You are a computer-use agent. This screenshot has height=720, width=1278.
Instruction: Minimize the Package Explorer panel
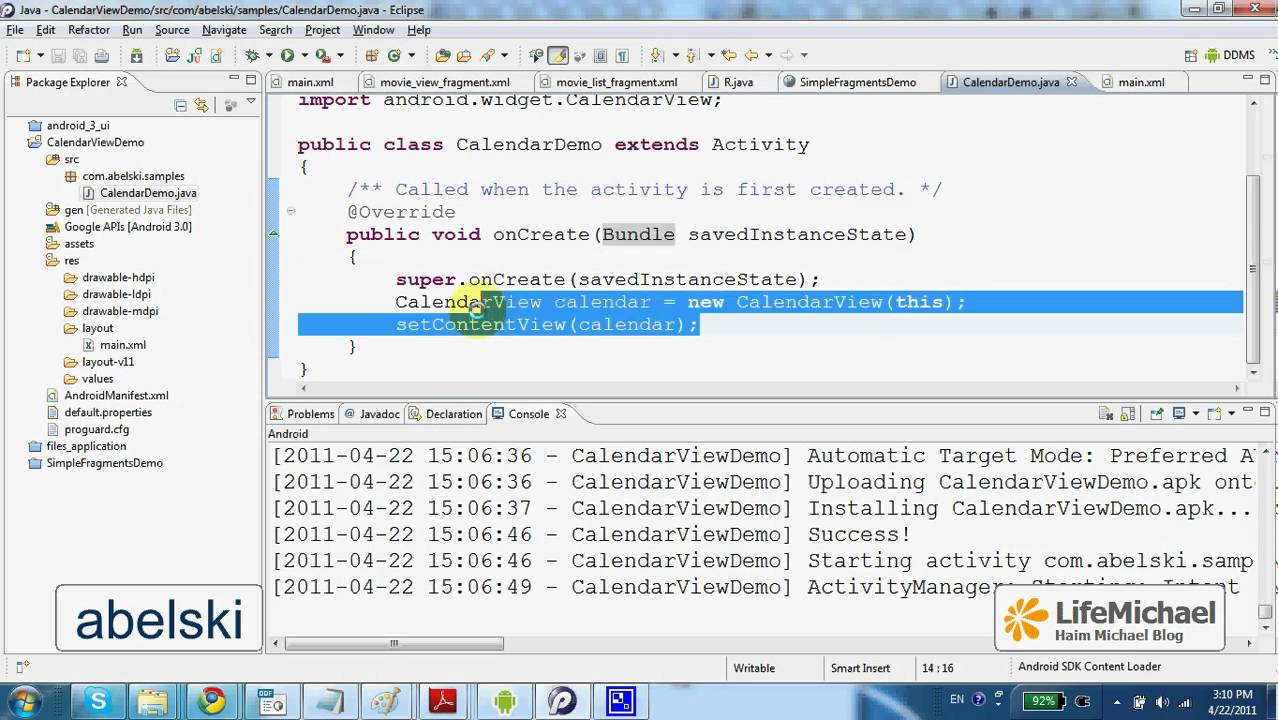tap(234, 79)
